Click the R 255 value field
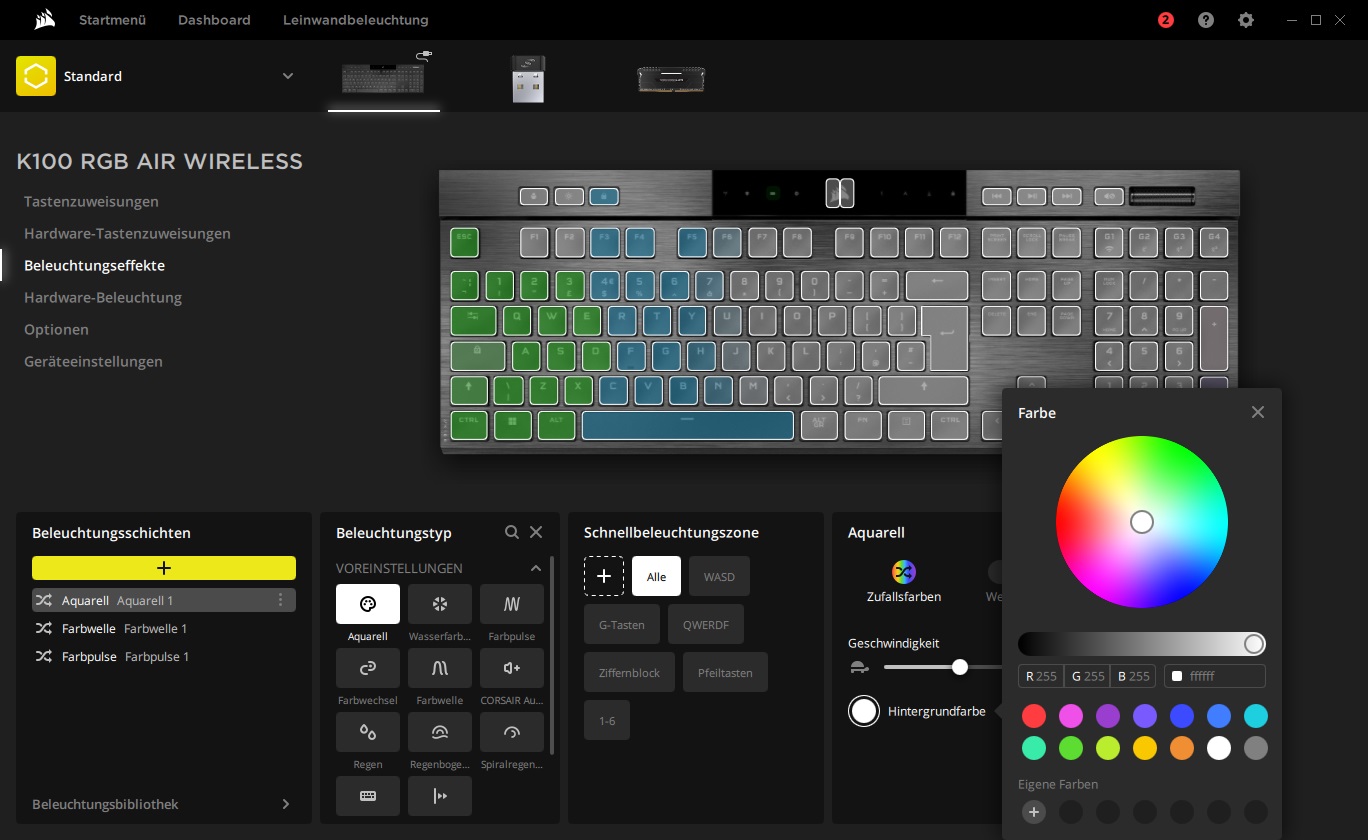This screenshot has height=840, width=1368. [x=1041, y=676]
